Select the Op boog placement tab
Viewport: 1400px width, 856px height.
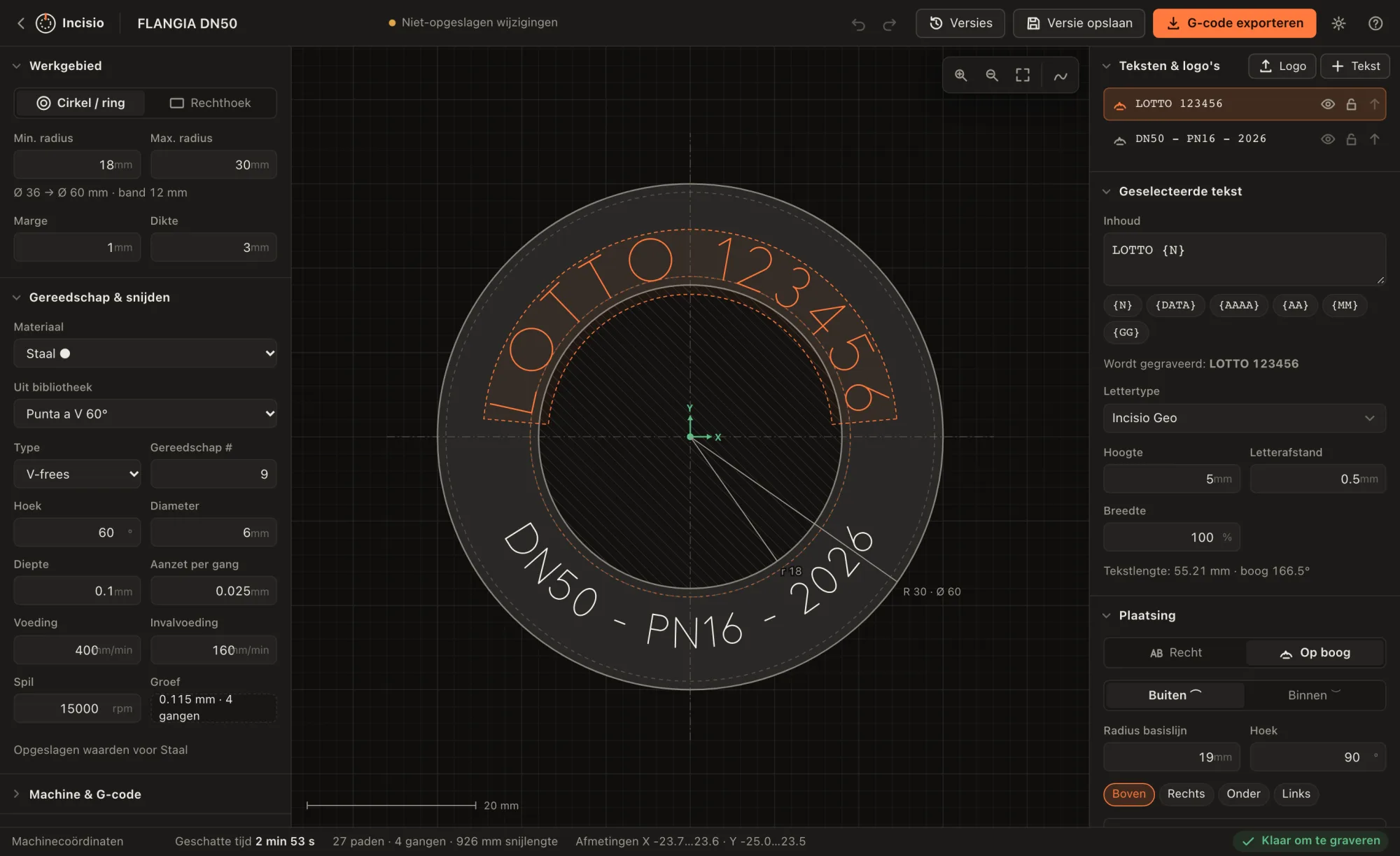click(1315, 652)
